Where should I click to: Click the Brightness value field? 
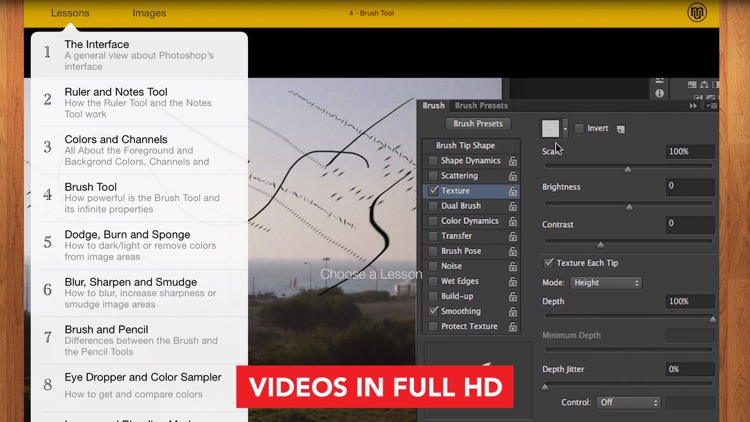[690, 186]
